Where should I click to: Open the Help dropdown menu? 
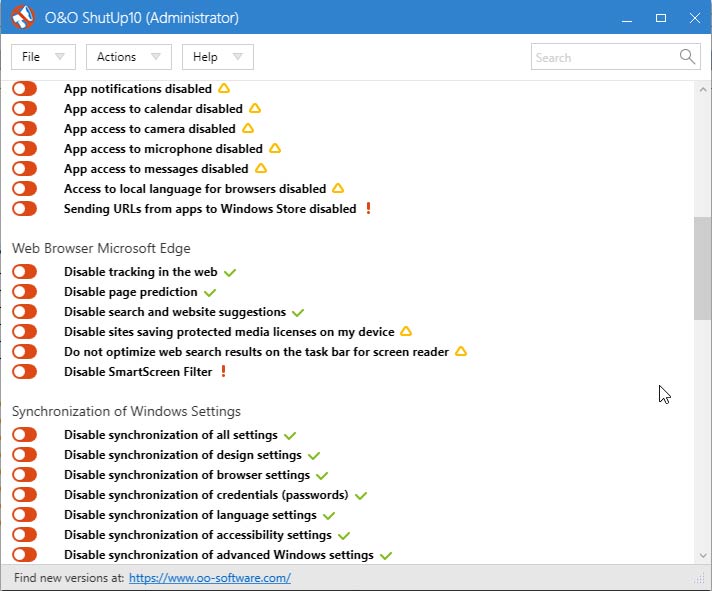218,57
